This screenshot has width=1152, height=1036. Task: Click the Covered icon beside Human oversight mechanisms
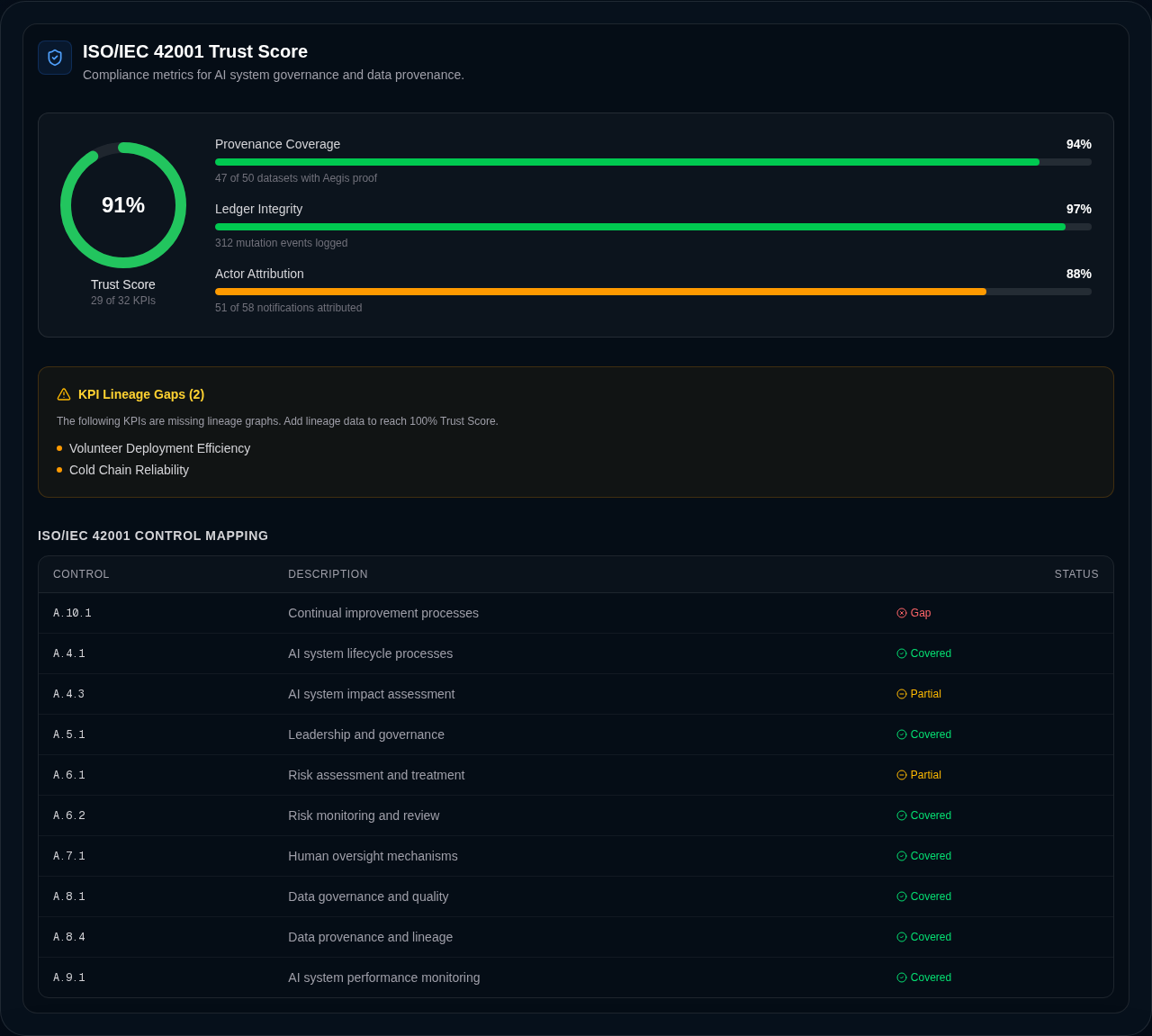pos(900,856)
